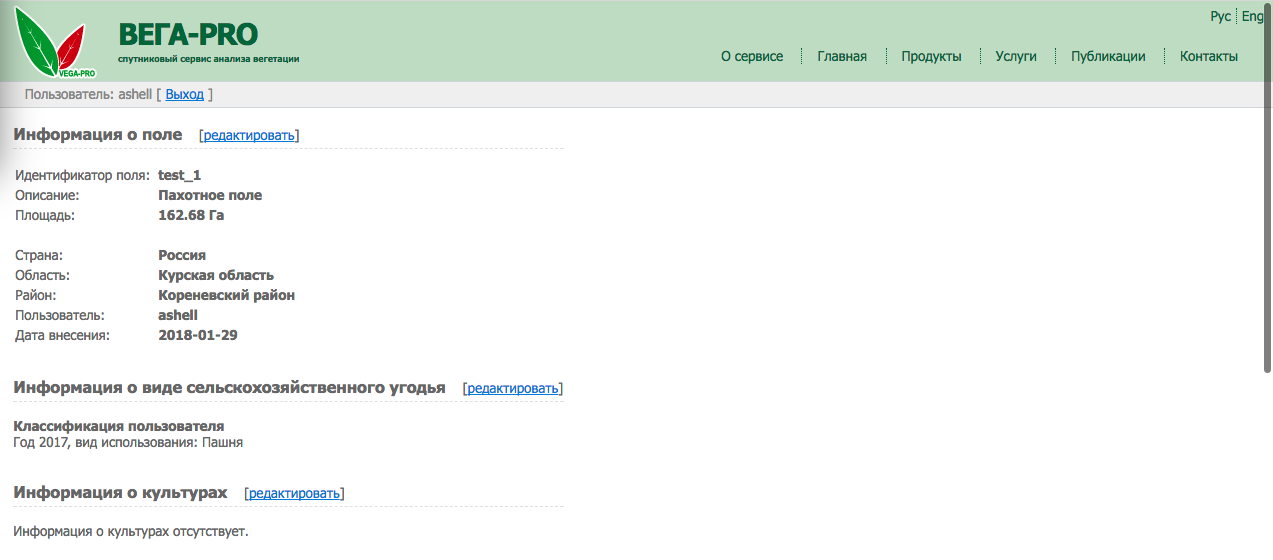Click the ВЕГА-PRO site title
The height and width of the screenshot is (560, 1273).
[x=188, y=35]
